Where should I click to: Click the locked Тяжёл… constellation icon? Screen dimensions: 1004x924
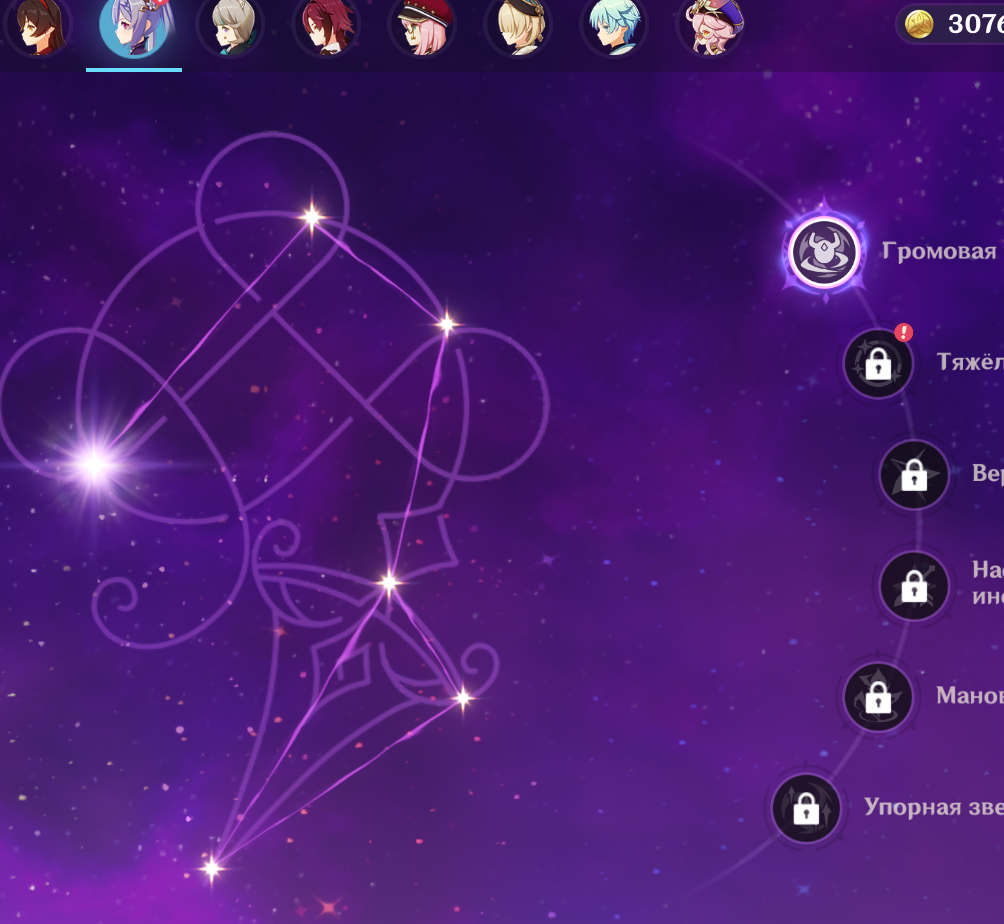click(x=878, y=363)
